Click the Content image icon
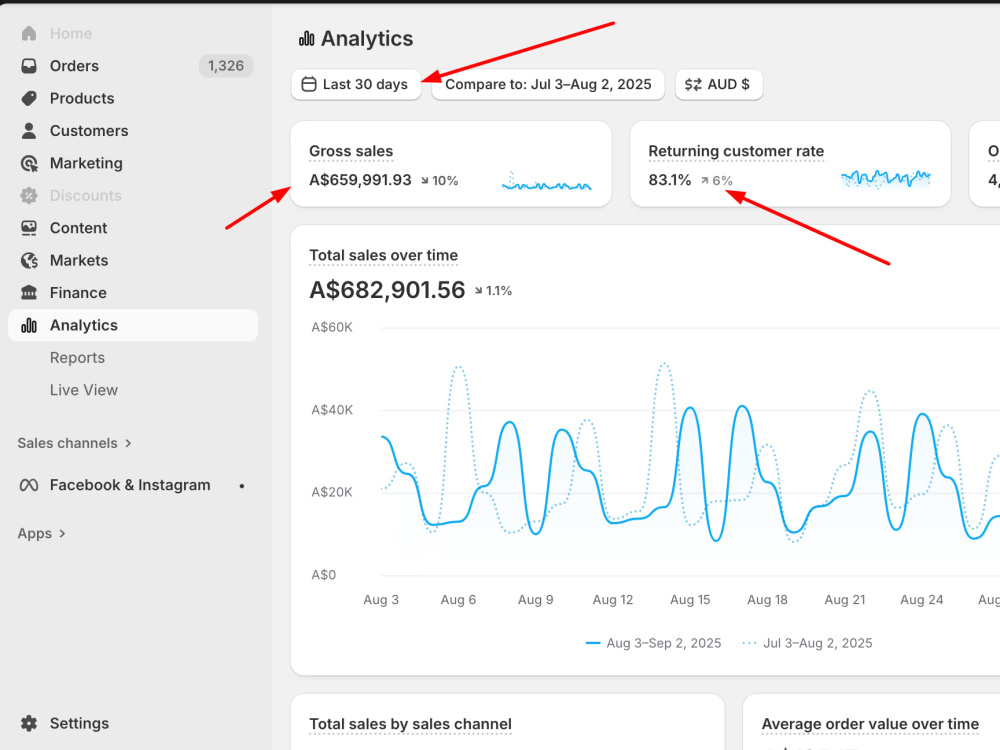The height and width of the screenshot is (750, 1000). click(x=29, y=228)
